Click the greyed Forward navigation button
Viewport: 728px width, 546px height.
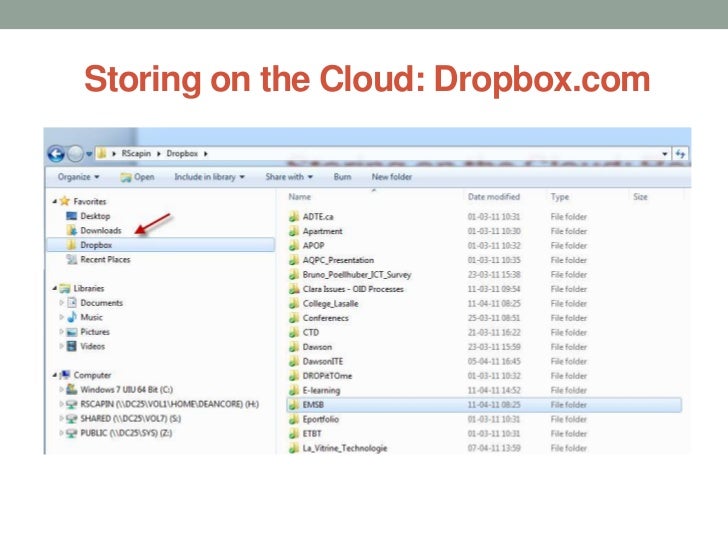coord(75,154)
